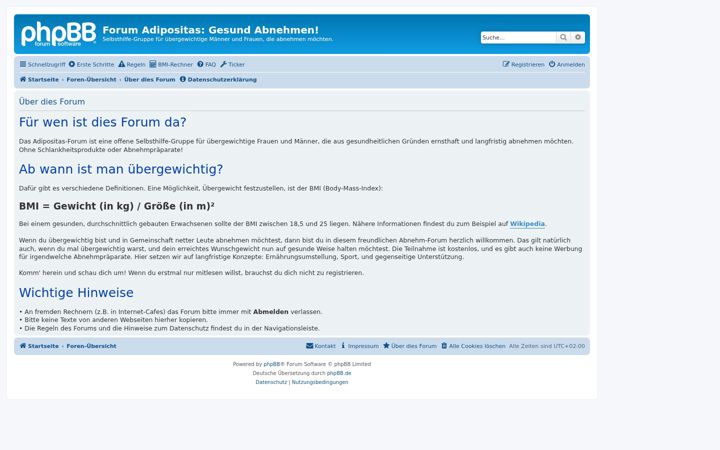The height and width of the screenshot is (450, 720).
Task: Focus the Suche search field
Action: [x=518, y=38]
